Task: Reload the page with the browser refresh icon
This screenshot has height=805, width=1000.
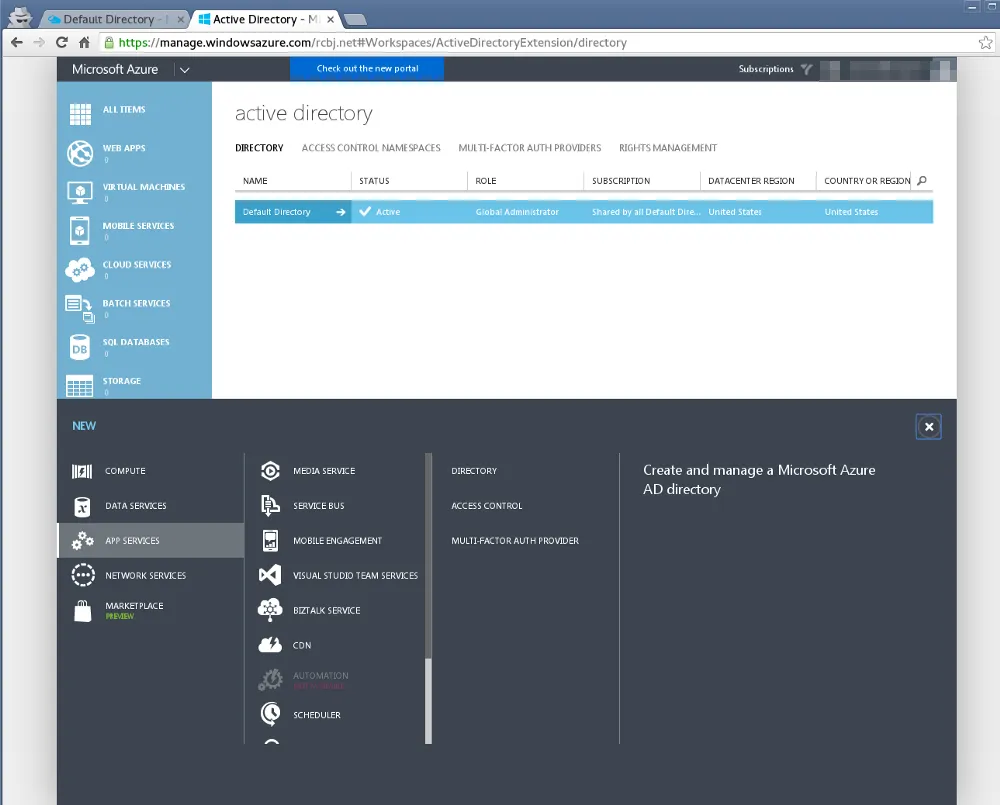Action: pyautogui.click(x=62, y=42)
